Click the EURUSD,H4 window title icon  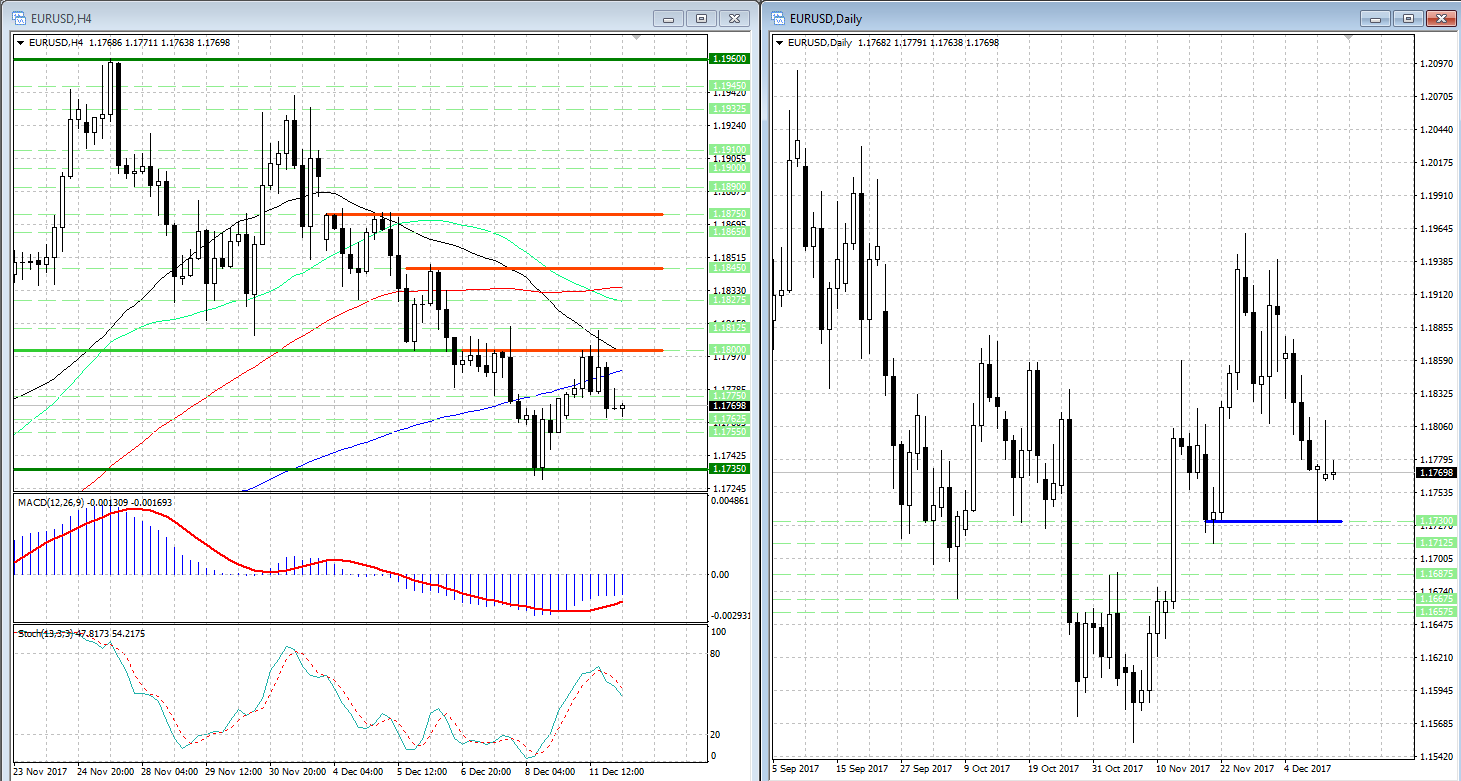(19, 18)
